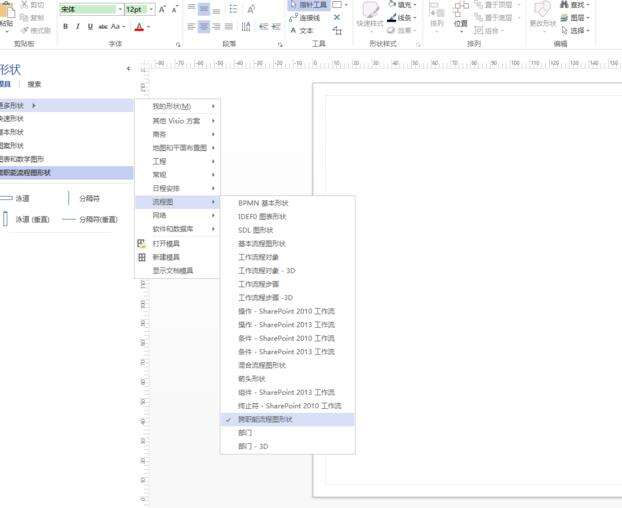
Task: Click the bullets list icon
Action: tap(233, 9)
